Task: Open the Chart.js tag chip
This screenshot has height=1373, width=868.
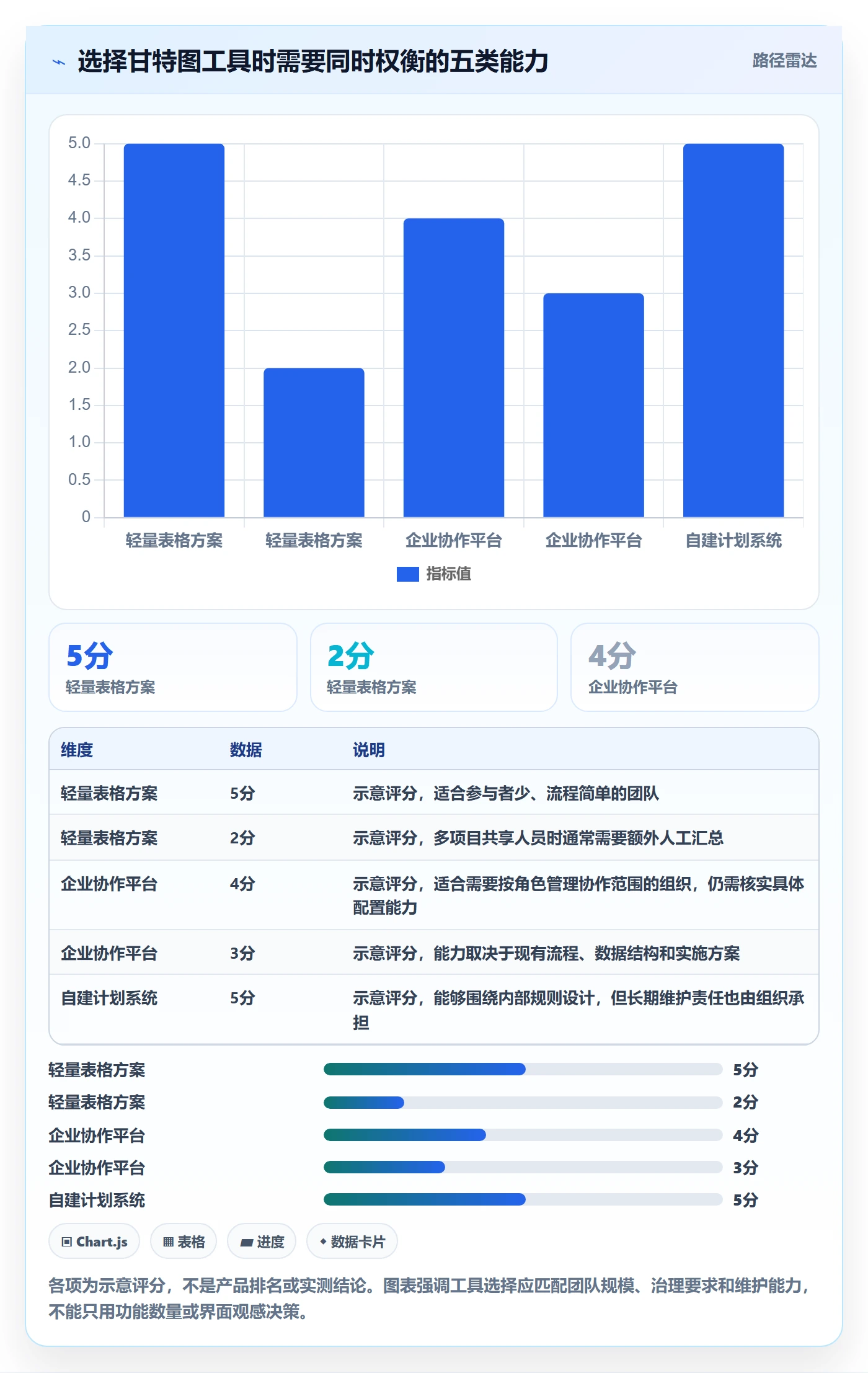Action: (94, 1242)
